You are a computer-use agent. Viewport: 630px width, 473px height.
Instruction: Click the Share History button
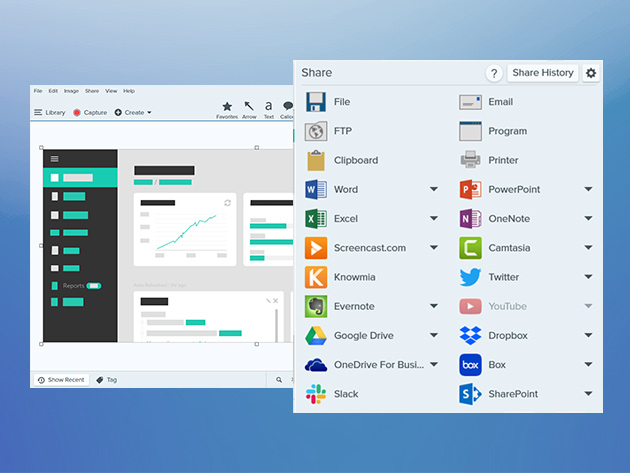pyautogui.click(x=542, y=73)
